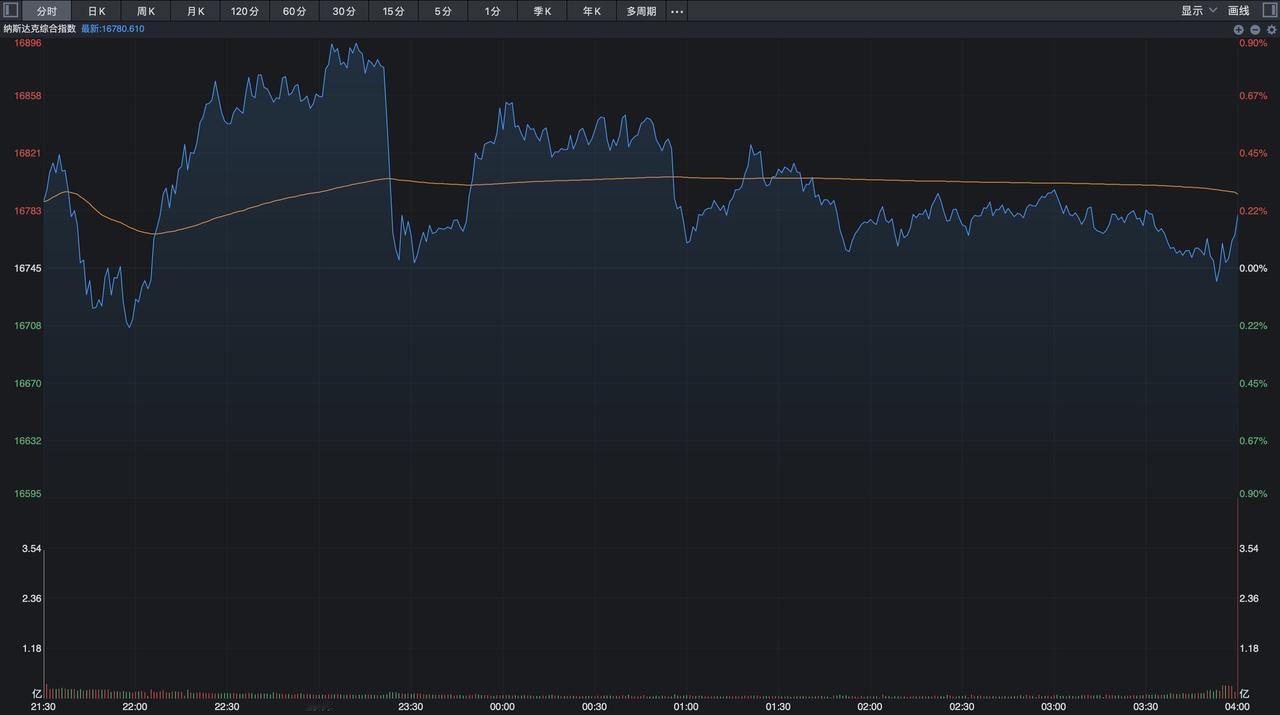Click the 00:00 time axis label
1280x715 pixels.
pos(503,707)
